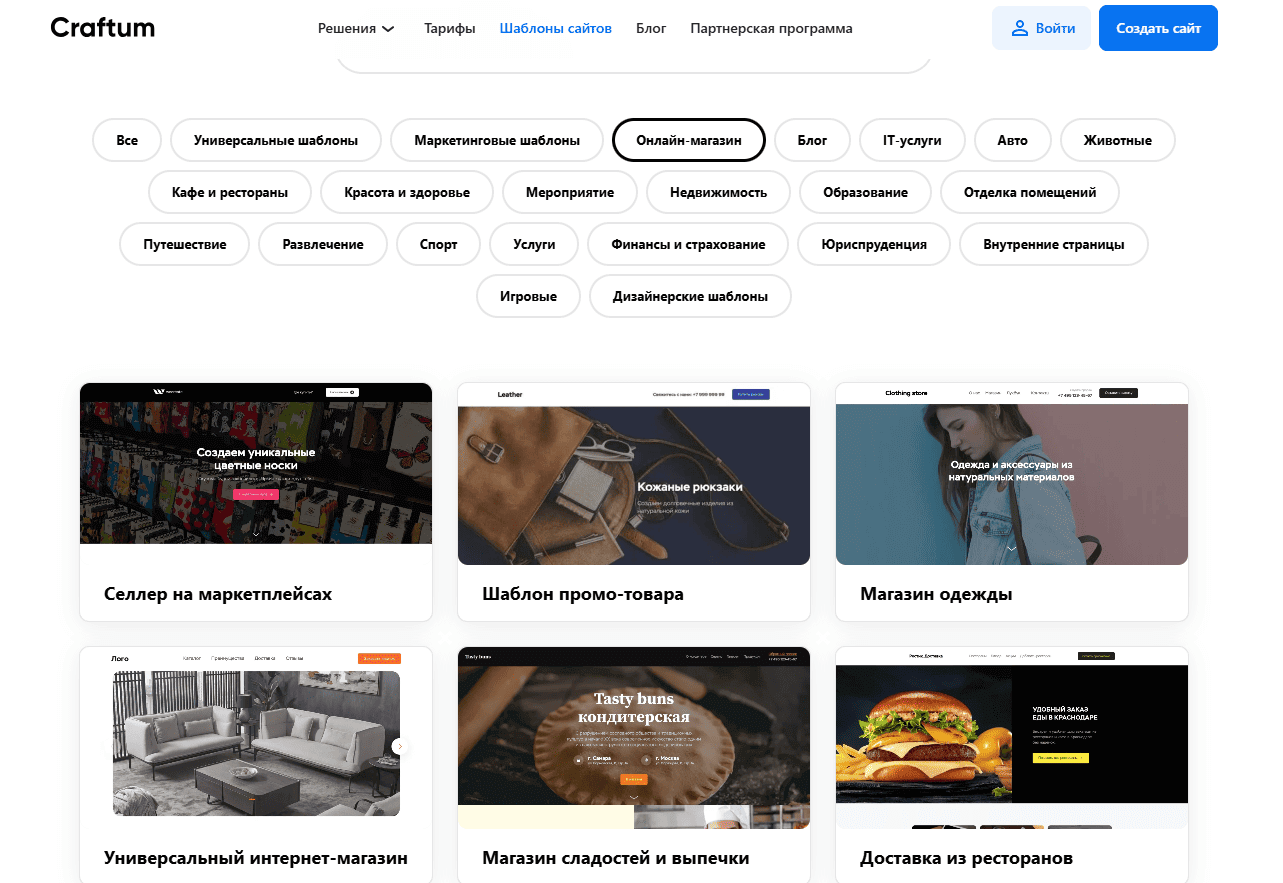Open the Магазин сладостей и выпечки title
The width and height of the screenshot is (1283, 883).
click(x=616, y=858)
